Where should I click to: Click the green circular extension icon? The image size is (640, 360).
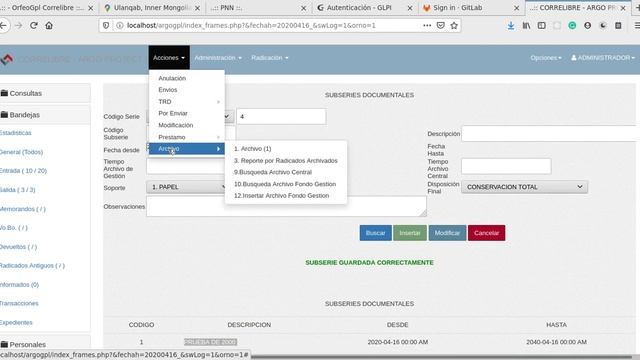[572, 25]
